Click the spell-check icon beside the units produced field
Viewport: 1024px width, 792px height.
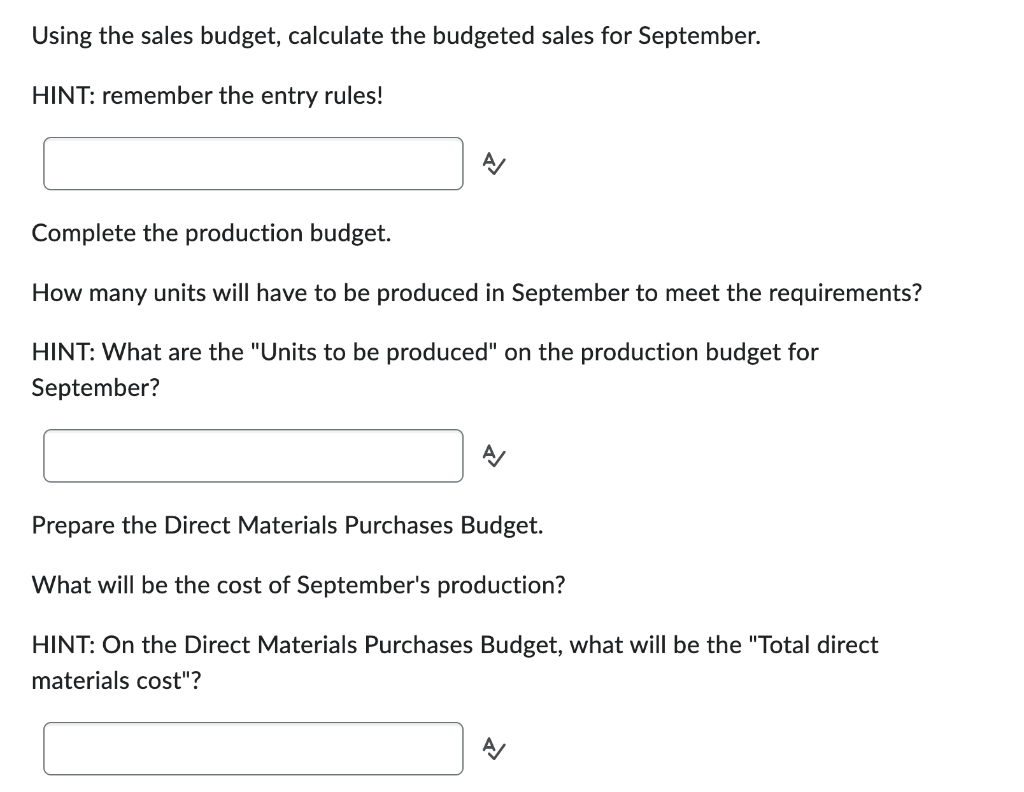pos(494,456)
